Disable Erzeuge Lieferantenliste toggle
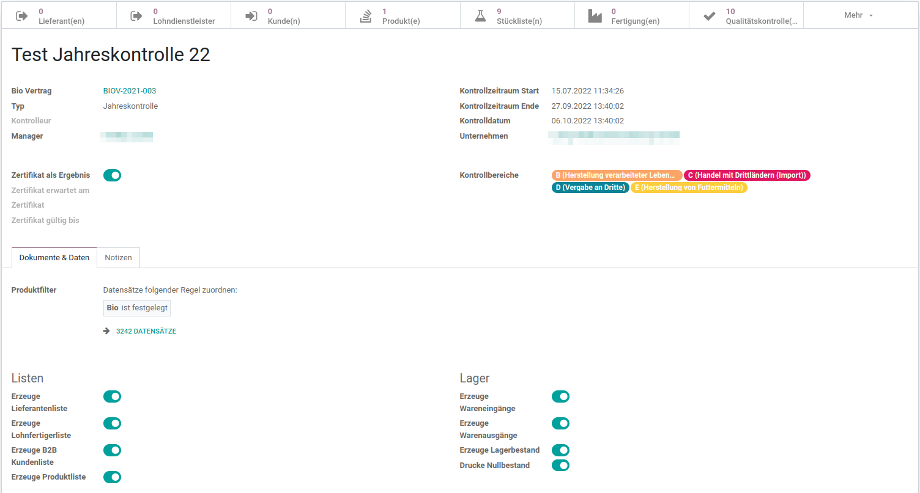 pyautogui.click(x=112, y=396)
